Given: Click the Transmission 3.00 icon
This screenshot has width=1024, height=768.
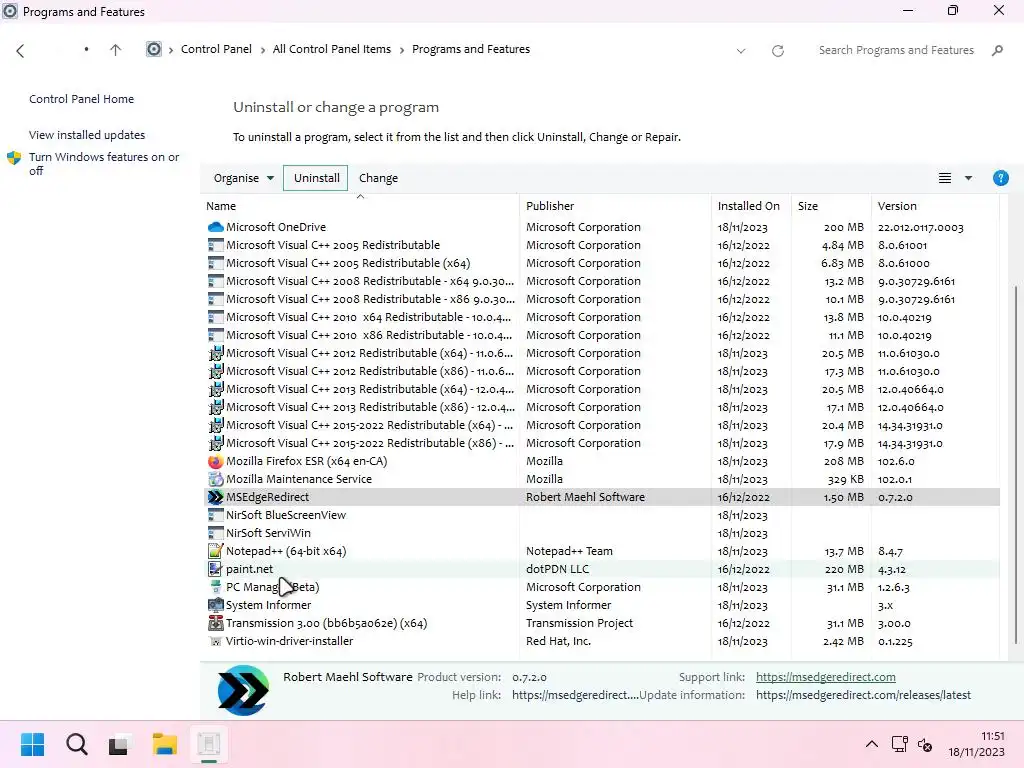Looking at the screenshot, I should tap(215, 623).
